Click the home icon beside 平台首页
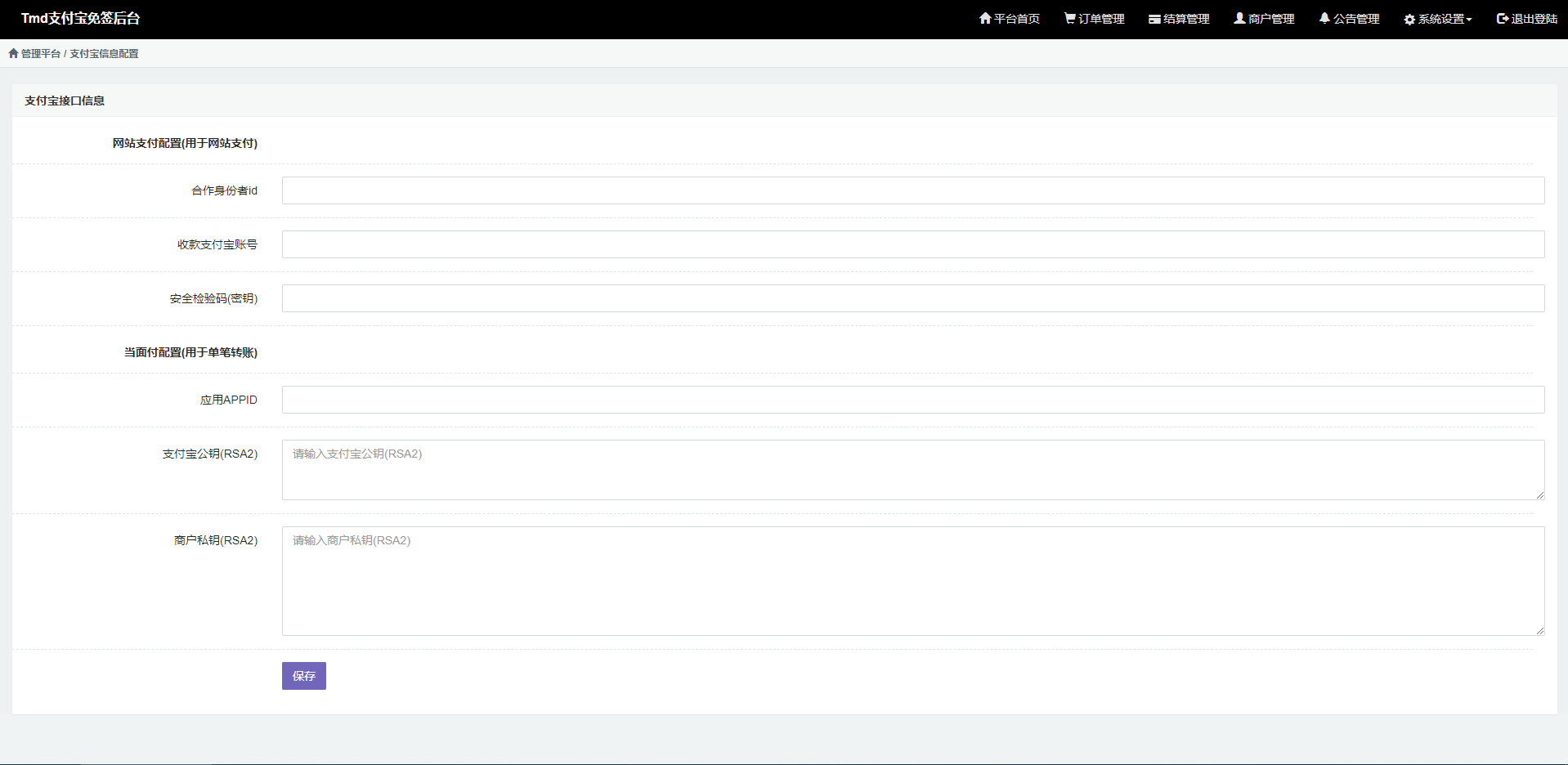The height and width of the screenshot is (765, 1568). (x=985, y=18)
